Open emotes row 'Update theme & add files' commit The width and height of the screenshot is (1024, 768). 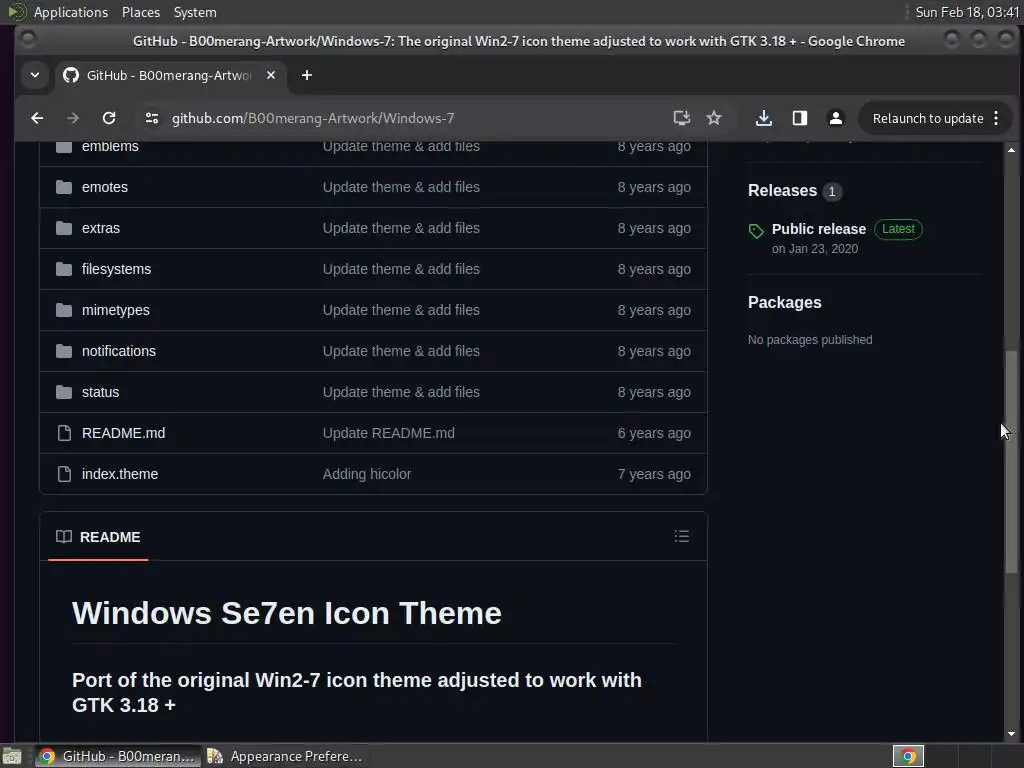[401, 187]
